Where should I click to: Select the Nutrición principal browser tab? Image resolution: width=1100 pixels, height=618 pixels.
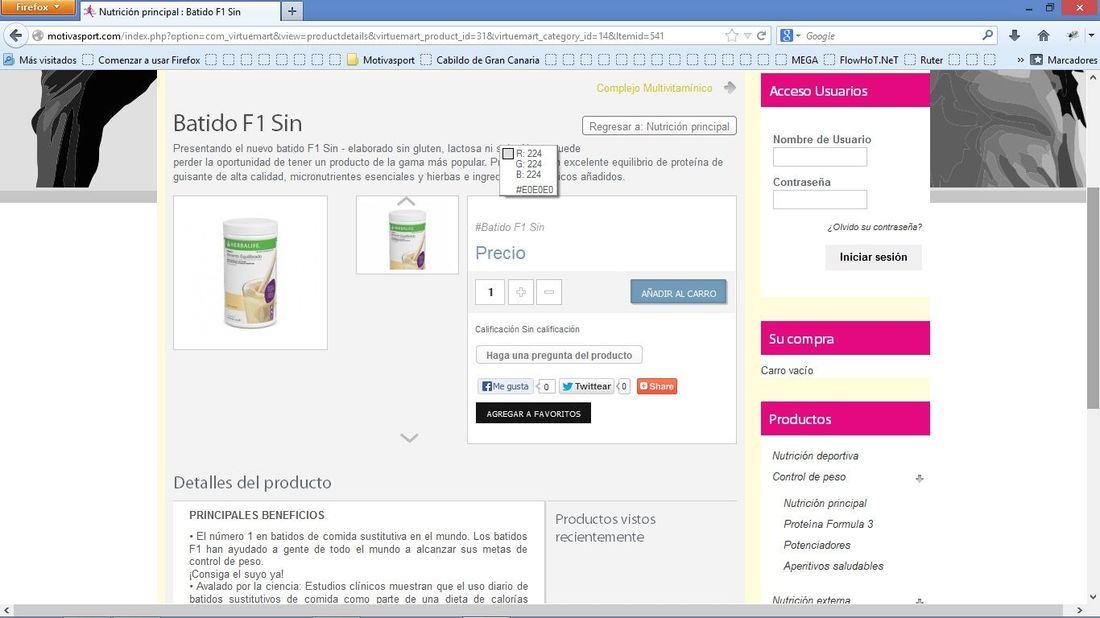[180, 11]
